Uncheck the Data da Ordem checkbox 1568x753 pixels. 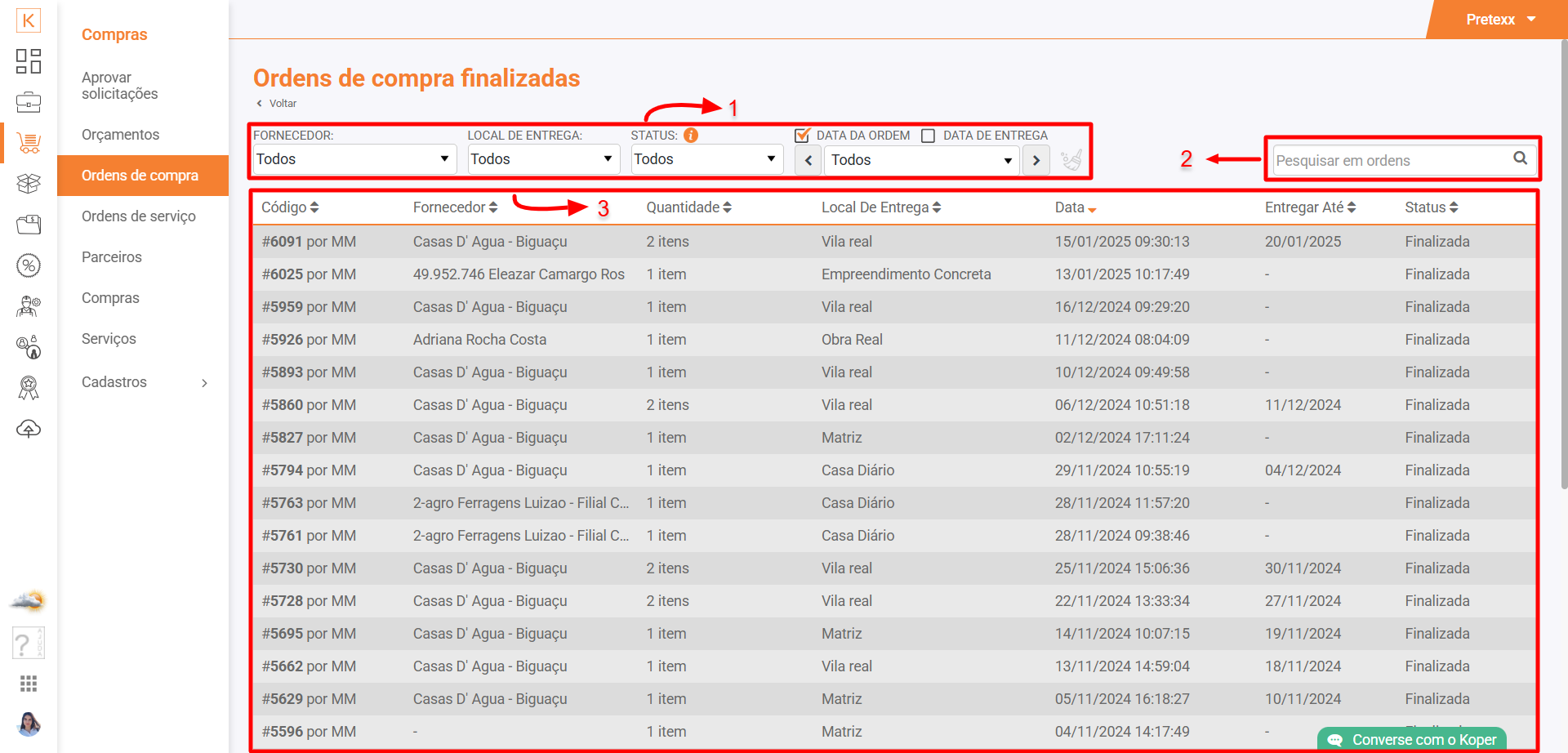(x=802, y=136)
